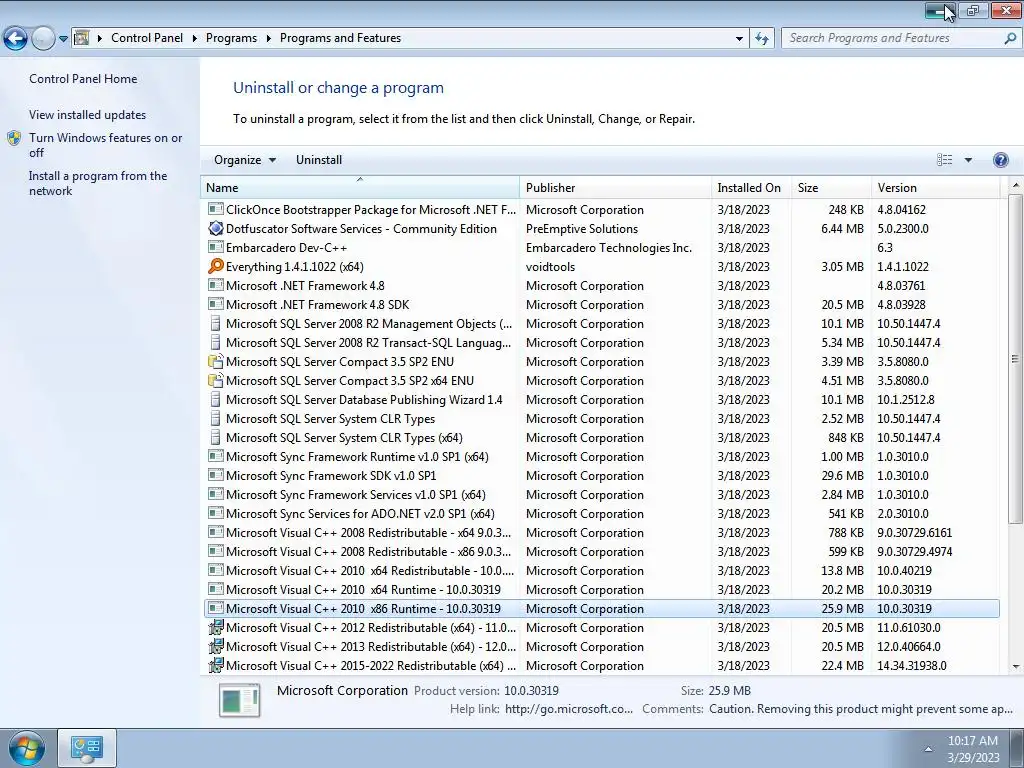1024x768 pixels.
Task: Open the Control Panel Home link
Action: (83, 78)
